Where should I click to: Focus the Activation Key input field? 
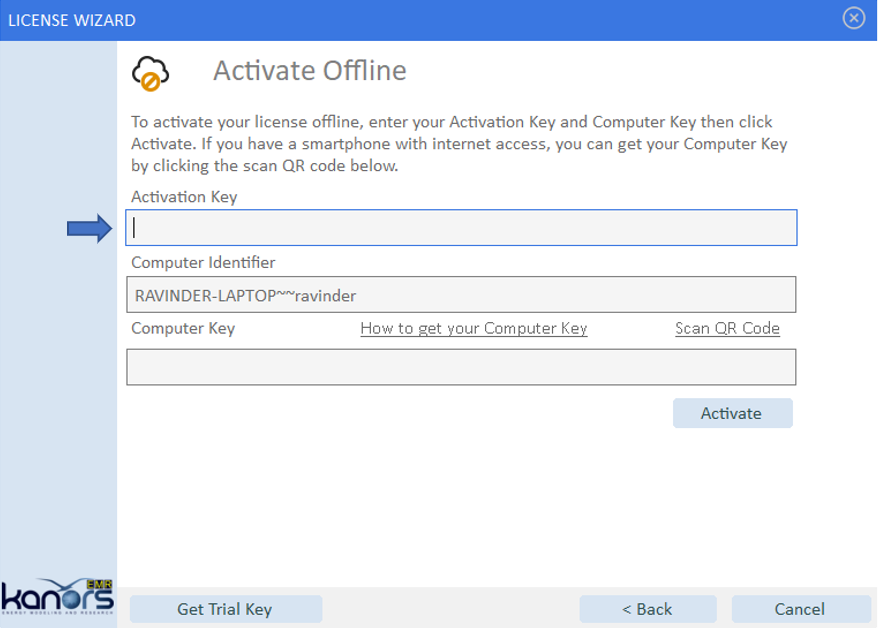[461, 228]
